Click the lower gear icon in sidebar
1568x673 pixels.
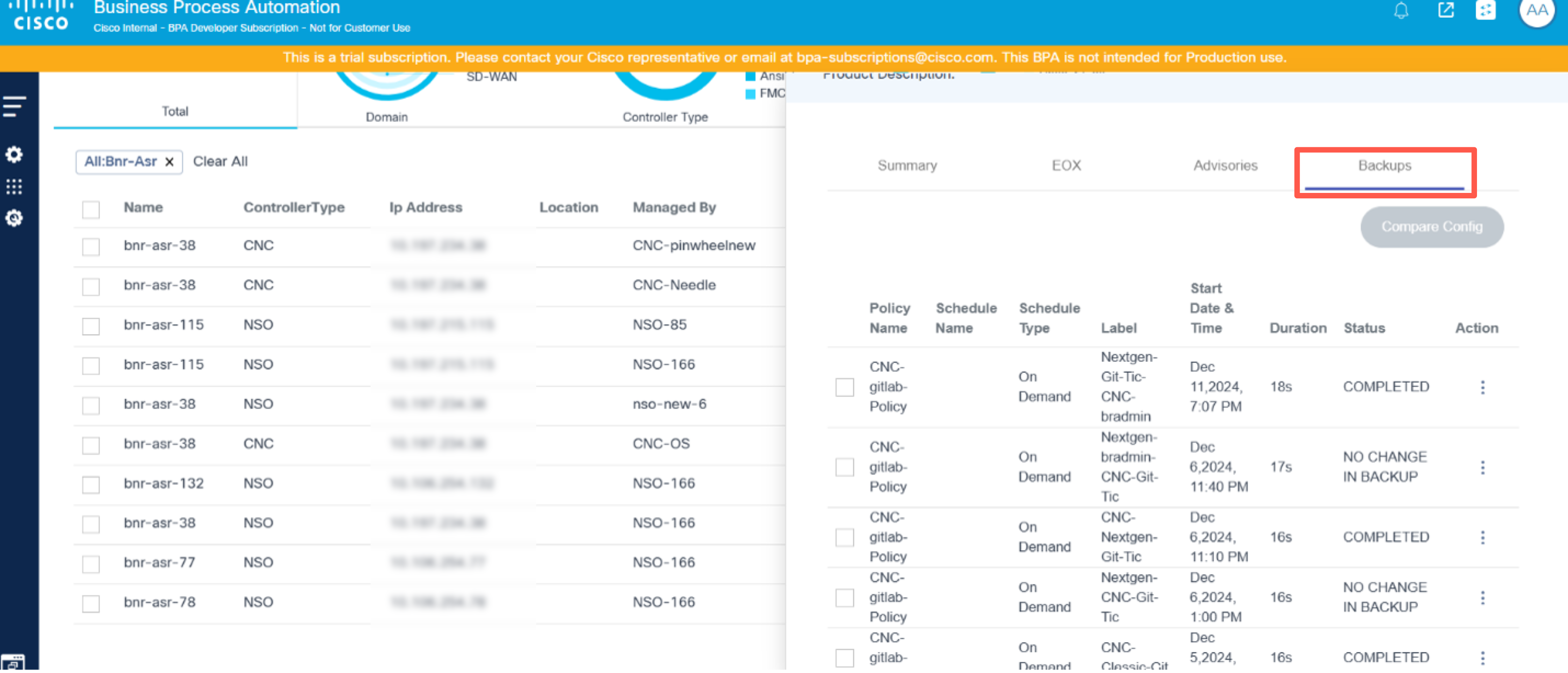15,218
